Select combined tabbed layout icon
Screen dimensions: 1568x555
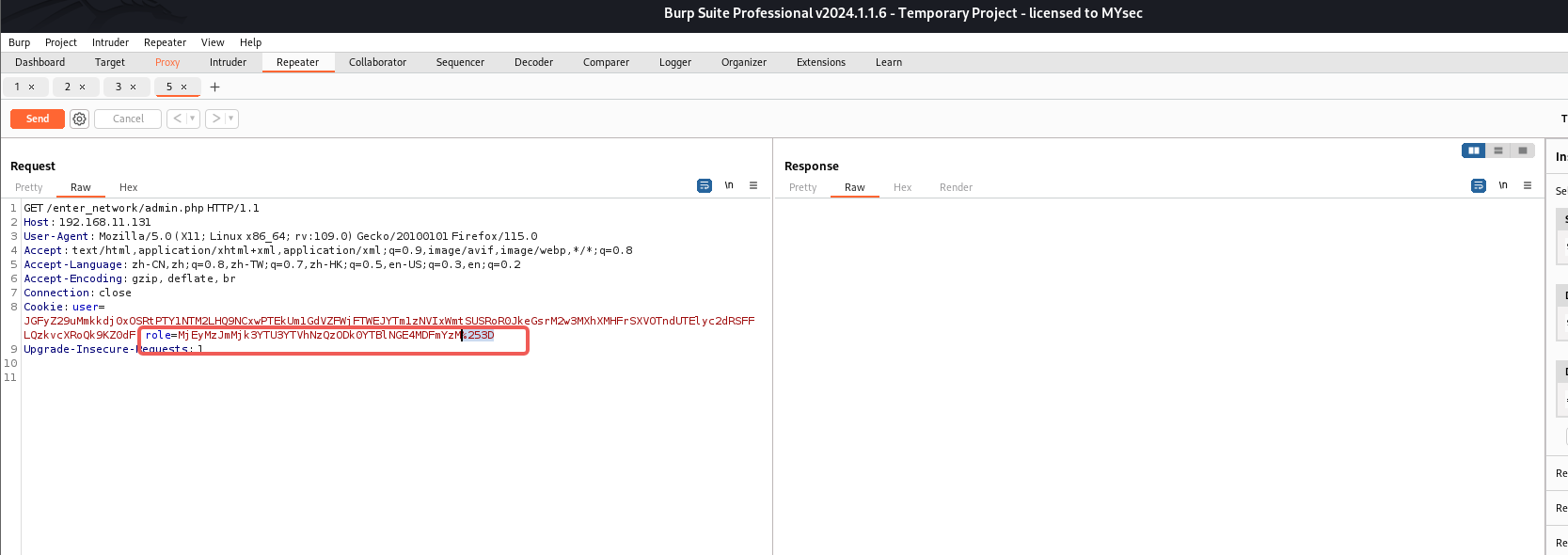1523,151
